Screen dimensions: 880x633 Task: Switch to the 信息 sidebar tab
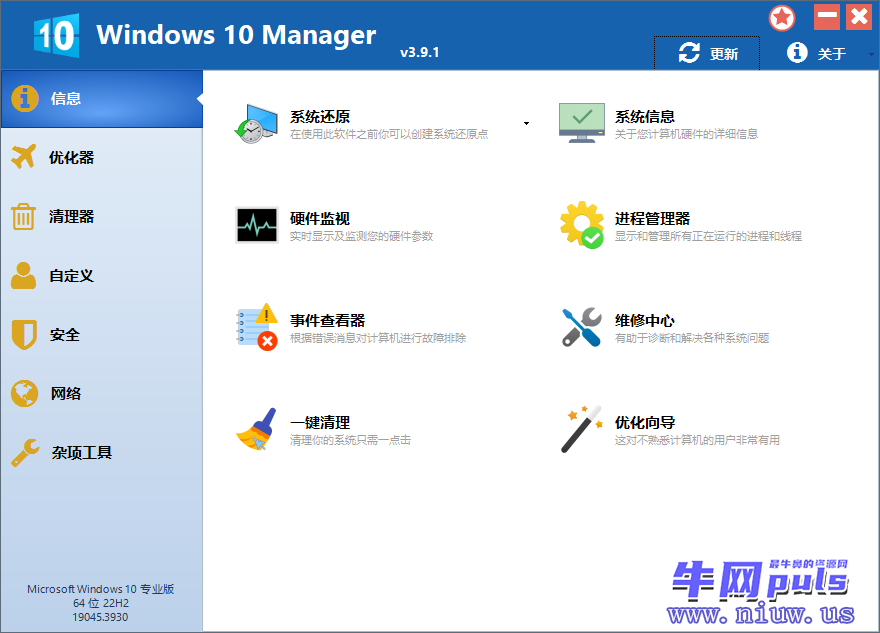click(102, 99)
